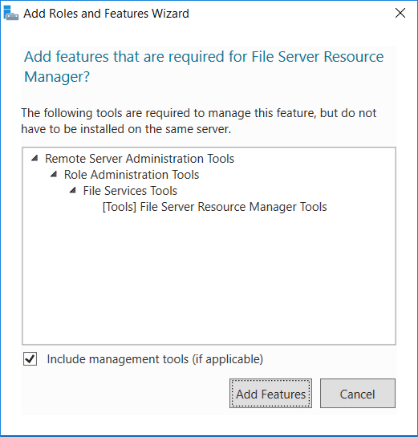Click the '[Tools]' prefix on the last tree entry
Screen dimensions: 418x437
pyautogui.click(x=119, y=207)
